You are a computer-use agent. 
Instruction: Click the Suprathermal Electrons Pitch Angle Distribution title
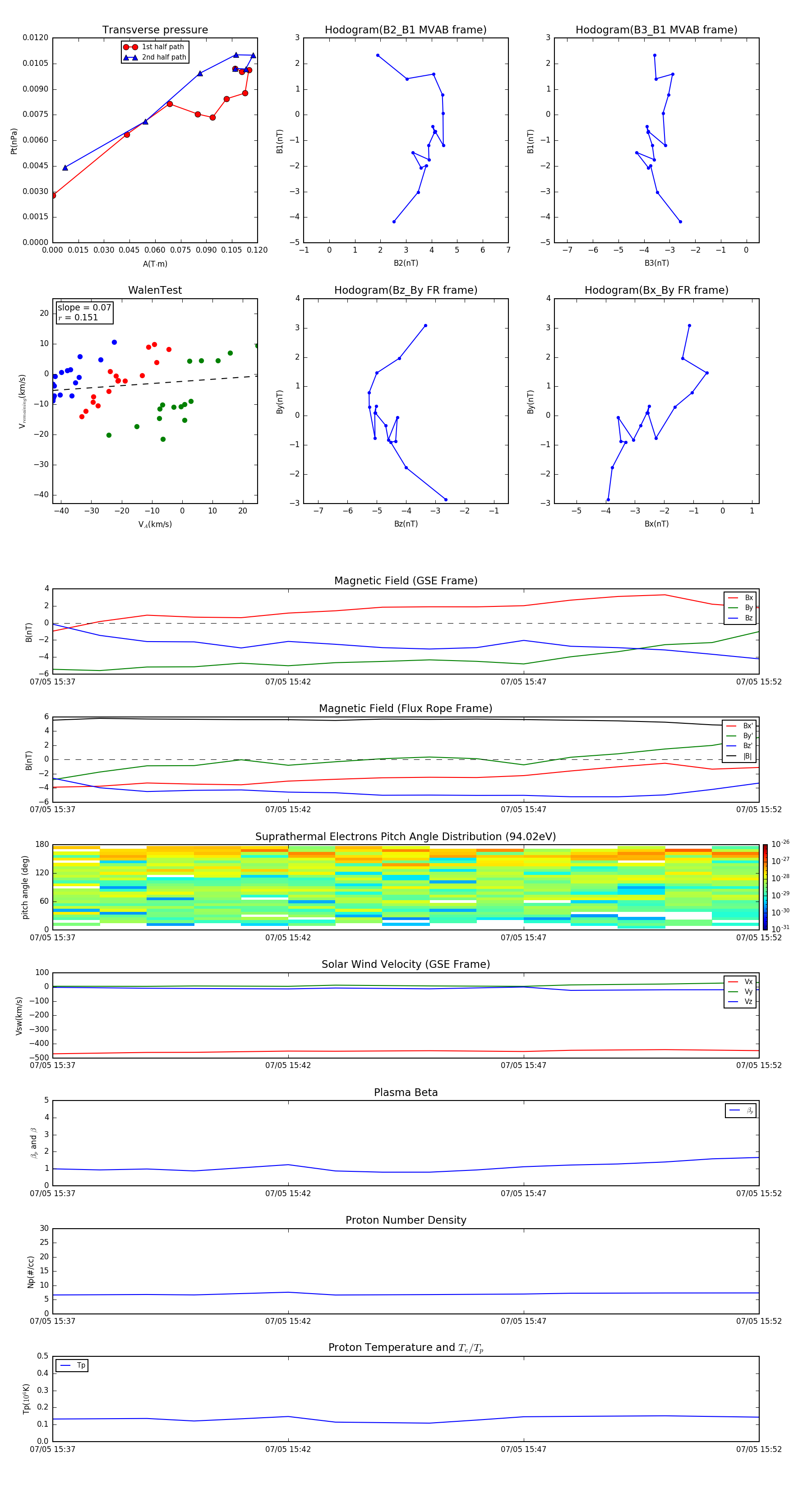tap(406, 837)
